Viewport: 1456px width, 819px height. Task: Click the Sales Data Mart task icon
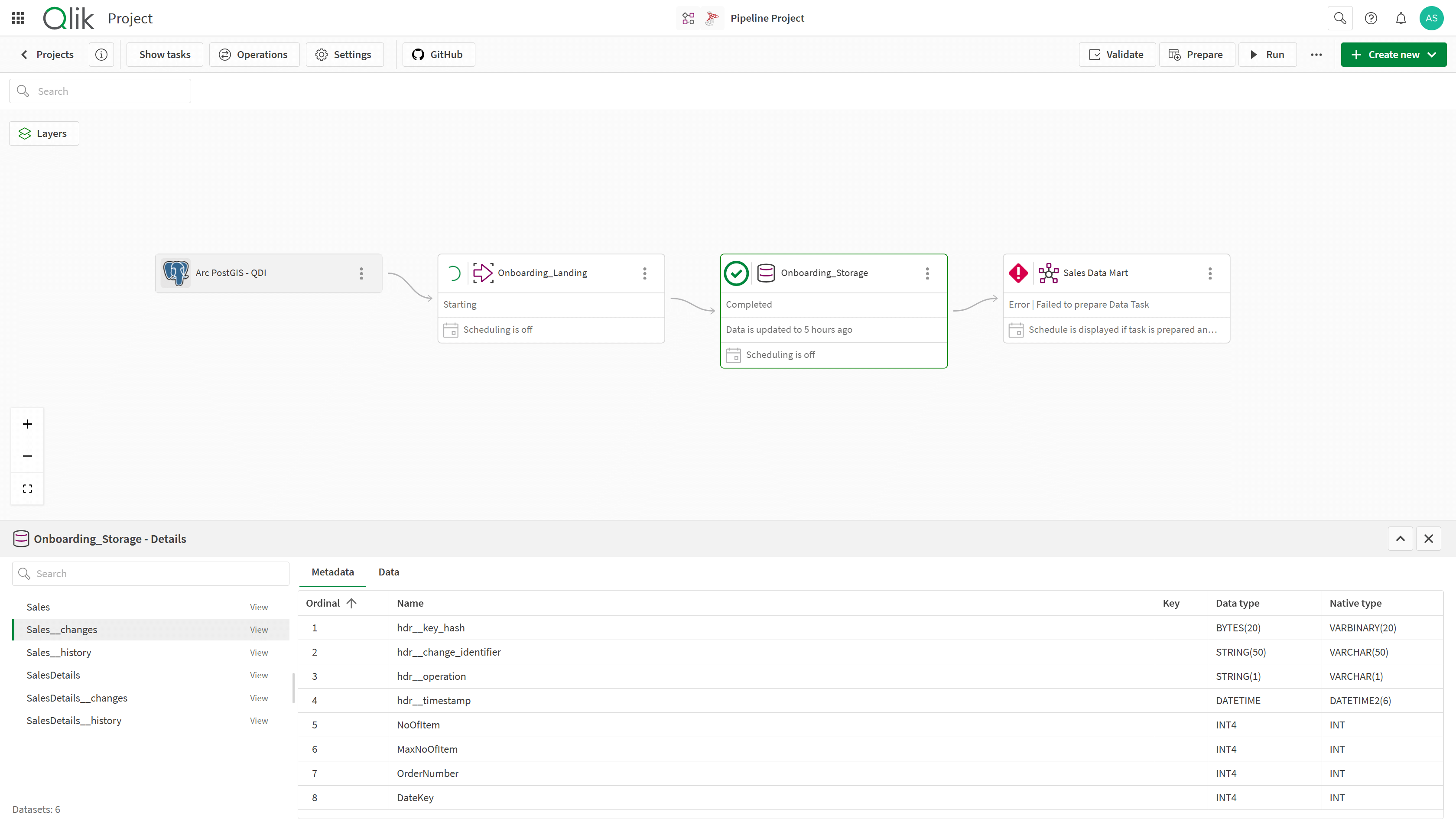click(1049, 273)
